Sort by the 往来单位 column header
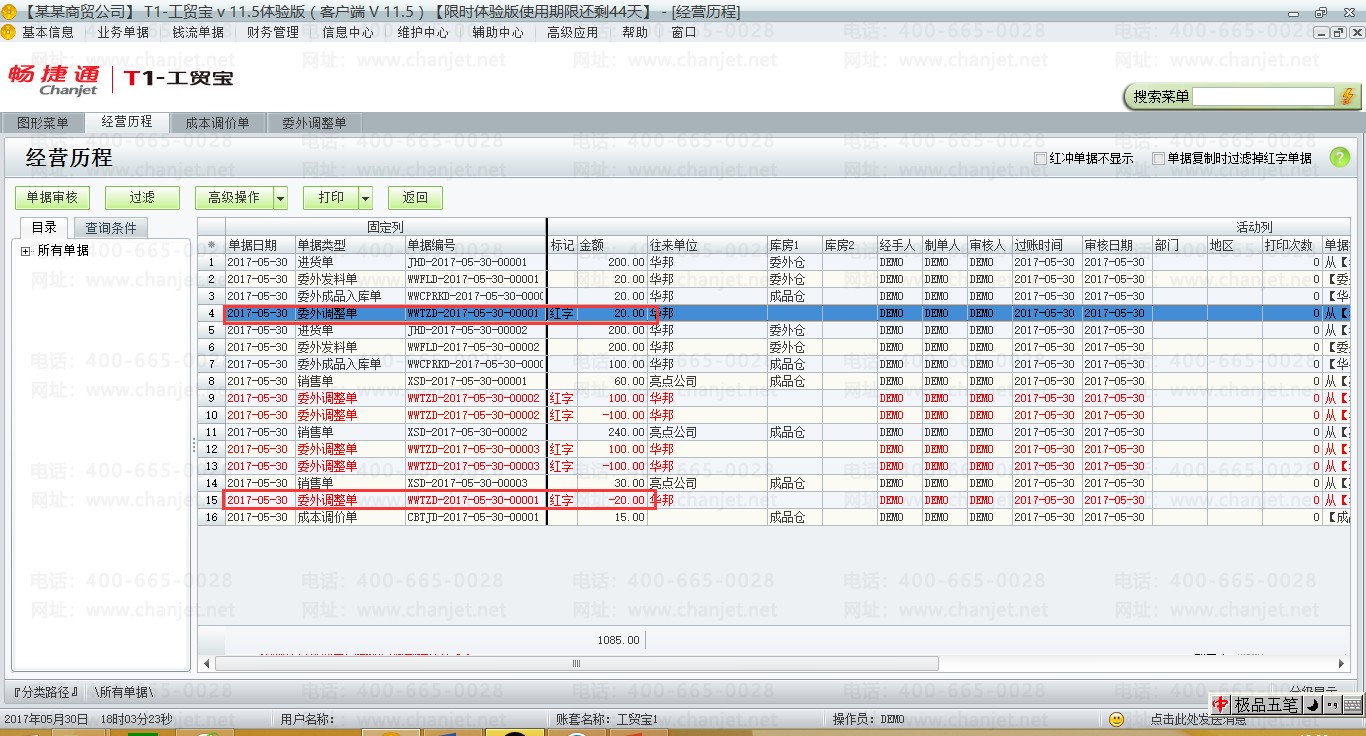Image resolution: width=1366 pixels, height=736 pixels. pyautogui.click(x=707, y=245)
